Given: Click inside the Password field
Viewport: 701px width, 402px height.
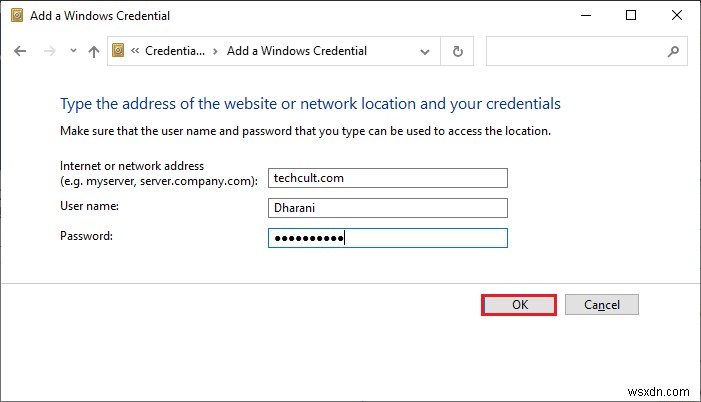Looking at the screenshot, I should point(387,238).
